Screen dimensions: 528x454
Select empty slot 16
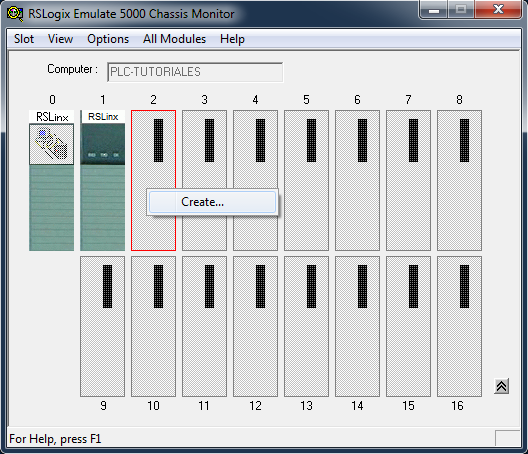point(459,326)
